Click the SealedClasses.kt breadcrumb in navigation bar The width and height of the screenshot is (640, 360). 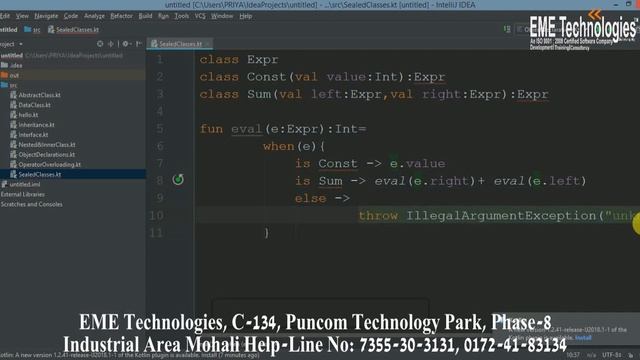pos(73,29)
